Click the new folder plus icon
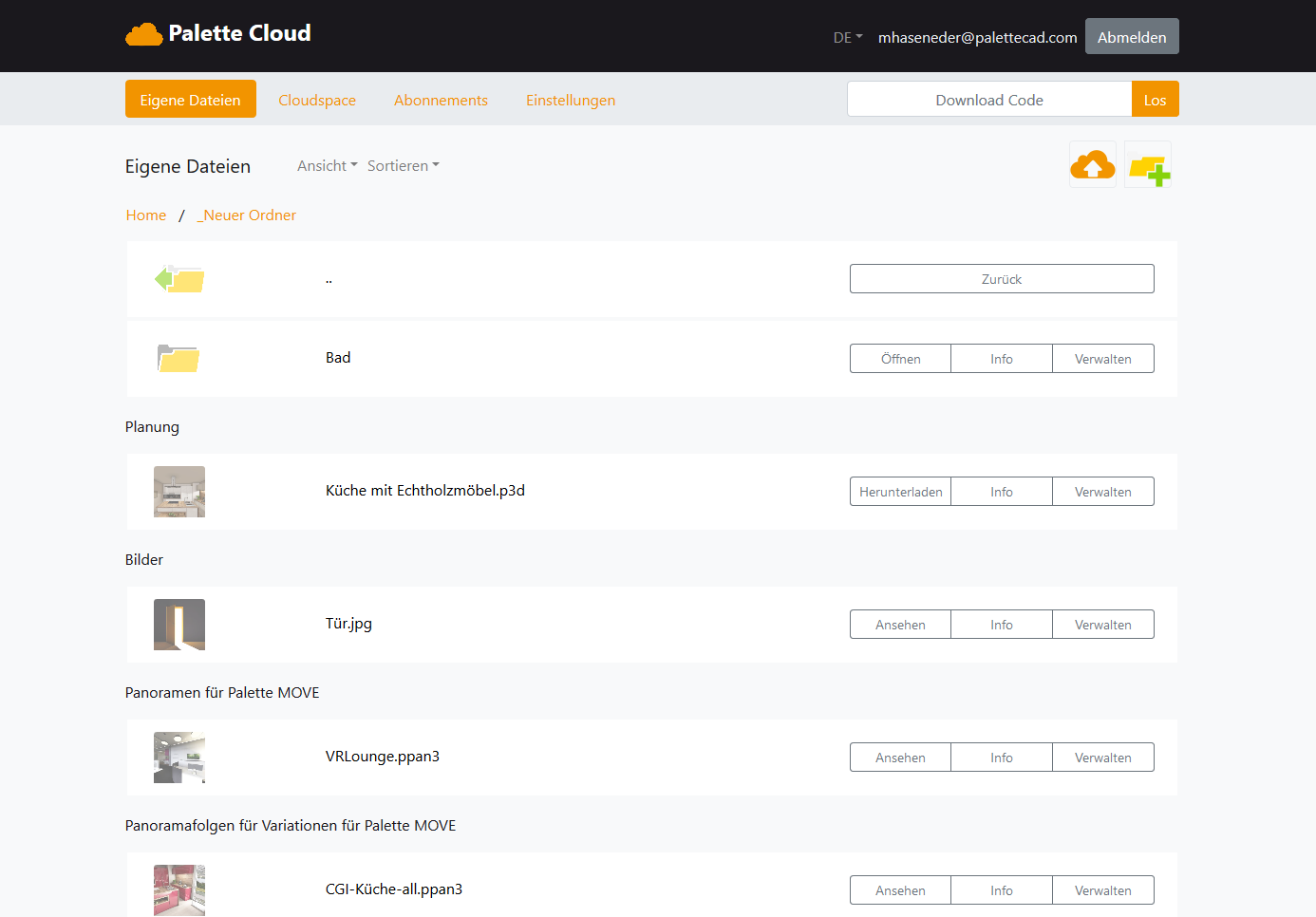The height and width of the screenshot is (917, 1316). (x=1148, y=167)
